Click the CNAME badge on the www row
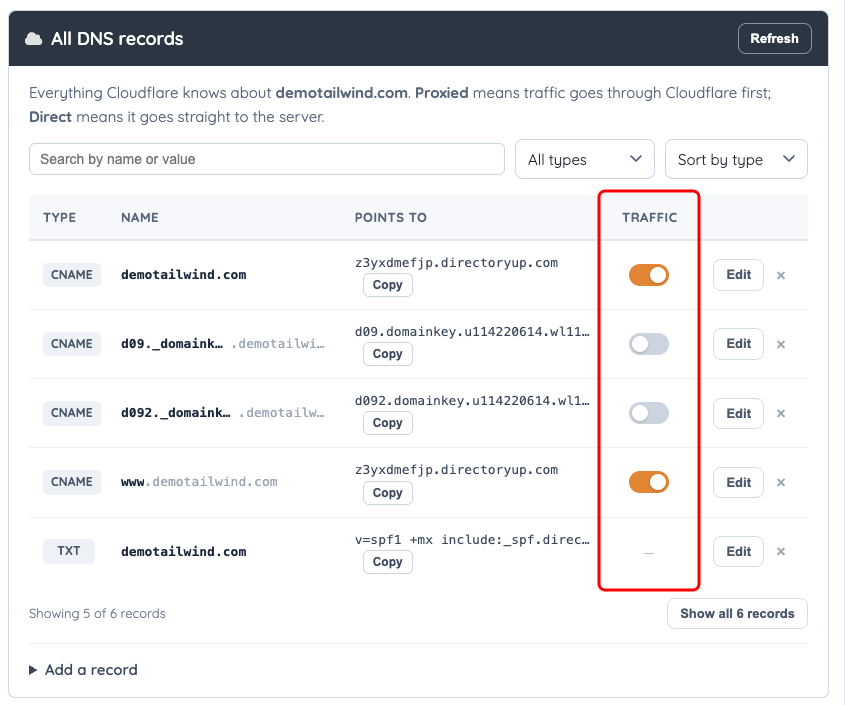Viewport: 845px width, 705px height. pyautogui.click(x=72, y=482)
